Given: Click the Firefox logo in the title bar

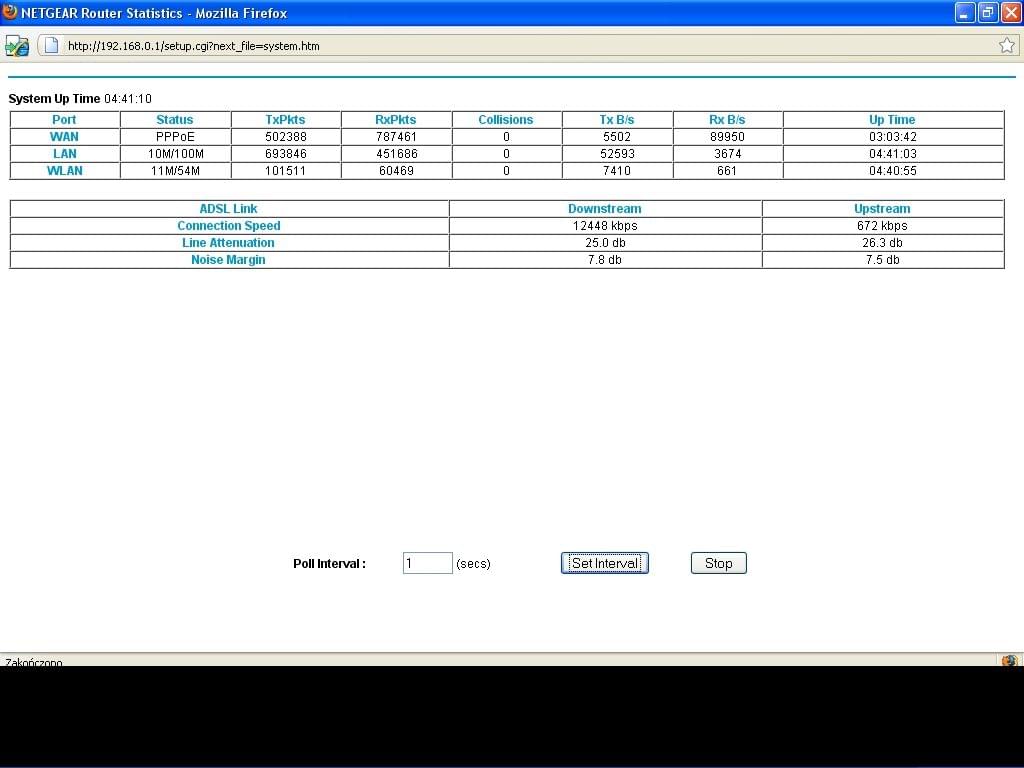Looking at the screenshot, I should [10, 13].
